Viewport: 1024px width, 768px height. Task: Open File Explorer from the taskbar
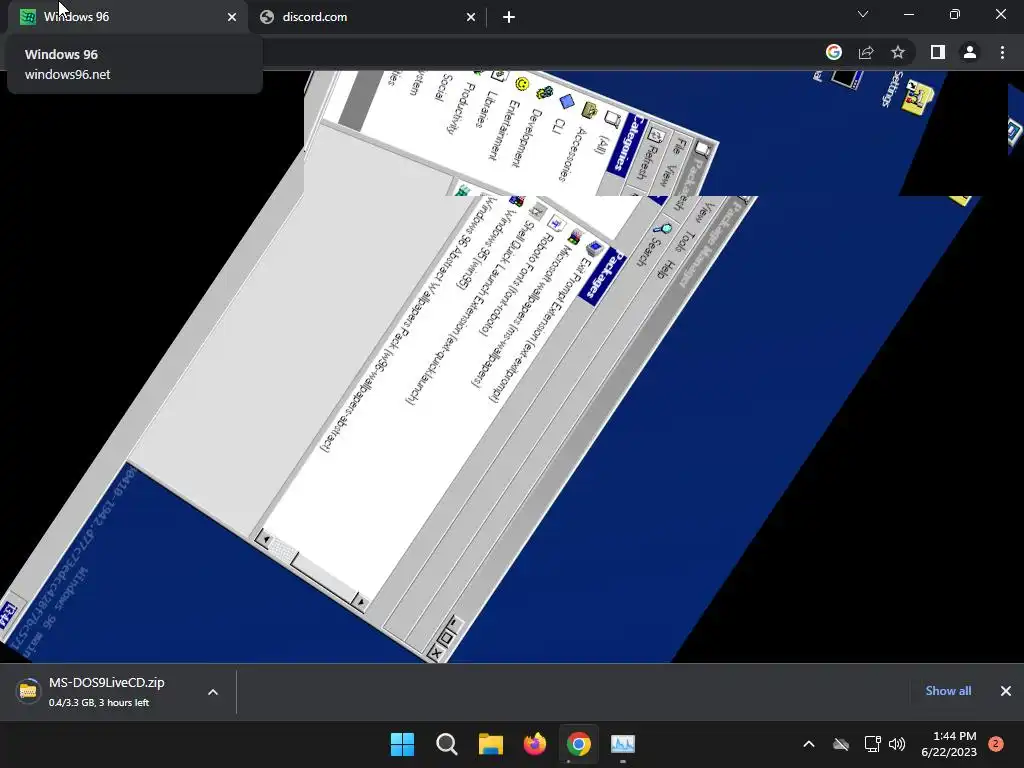(x=490, y=744)
